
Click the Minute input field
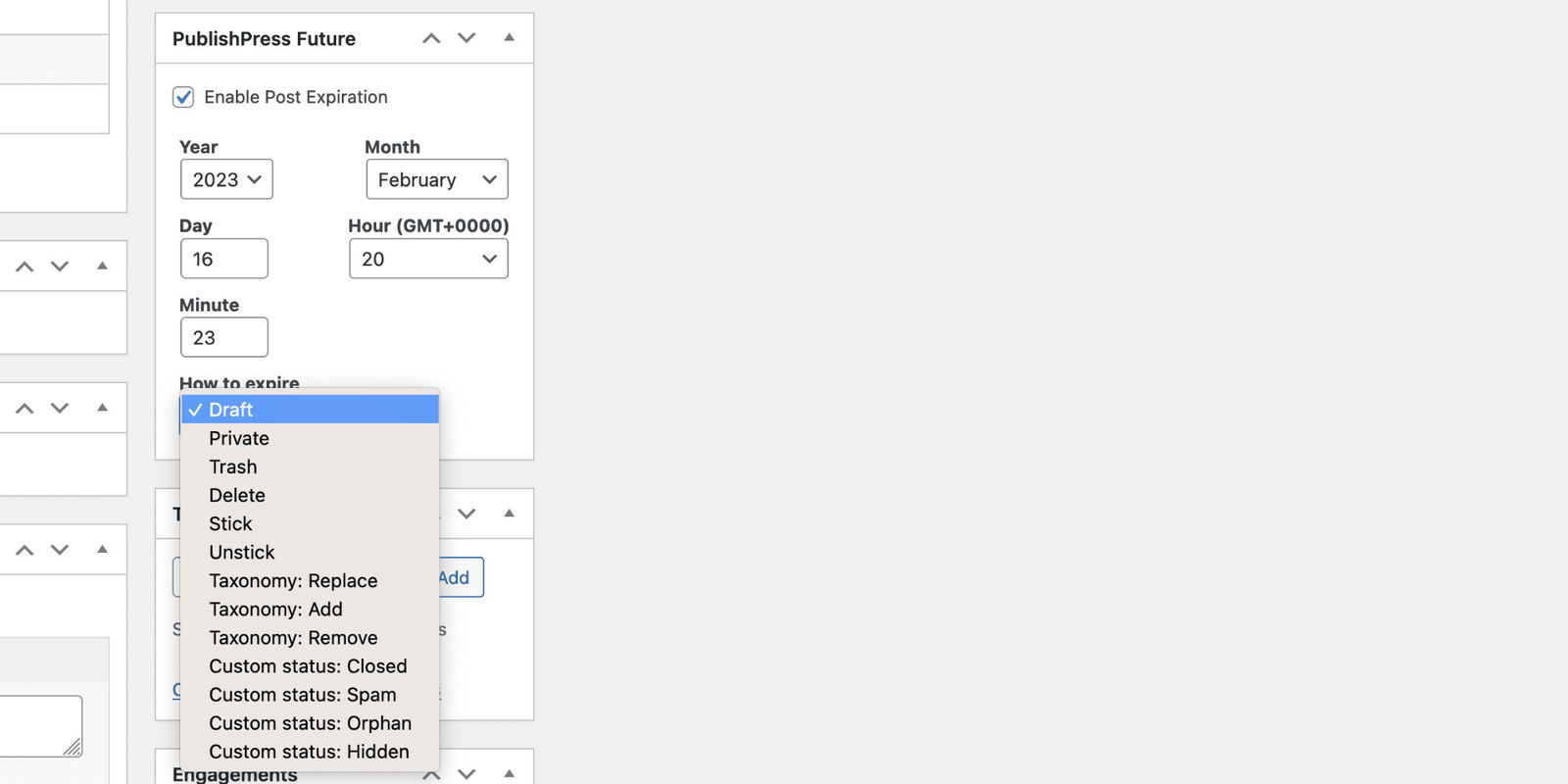[224, 337]
